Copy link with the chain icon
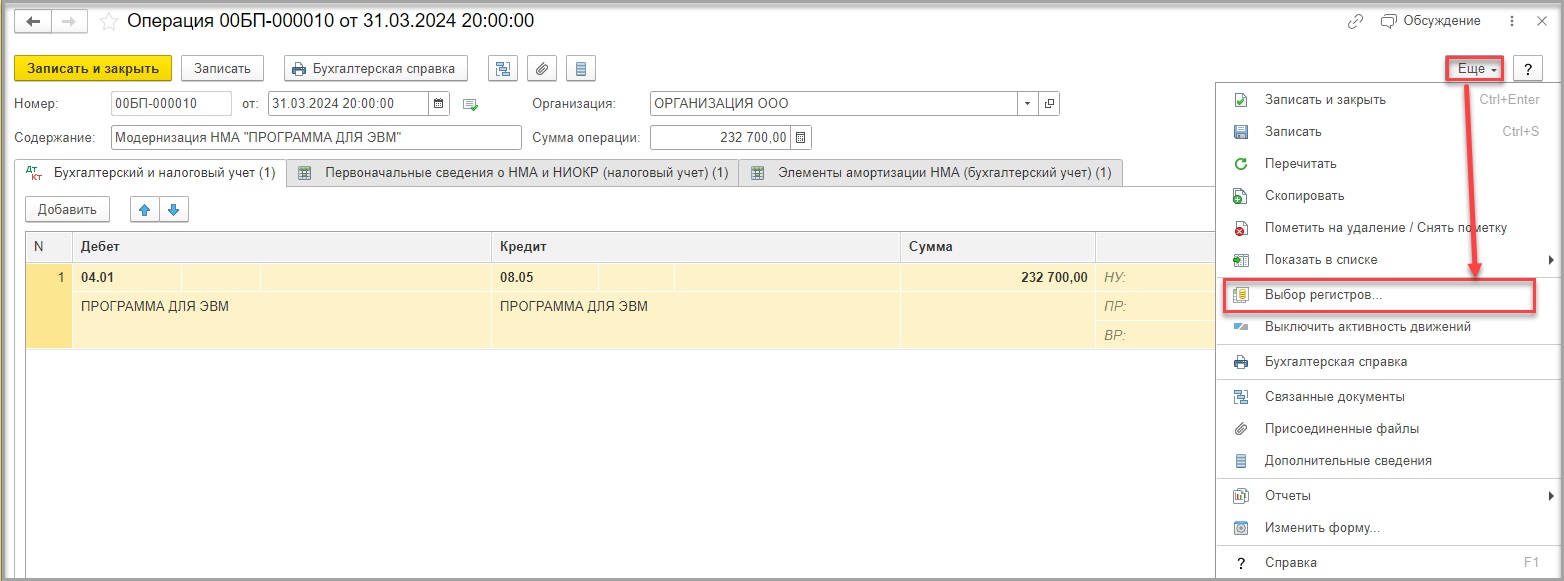This screenshot has height=581, width=1564. (1356, 21)
